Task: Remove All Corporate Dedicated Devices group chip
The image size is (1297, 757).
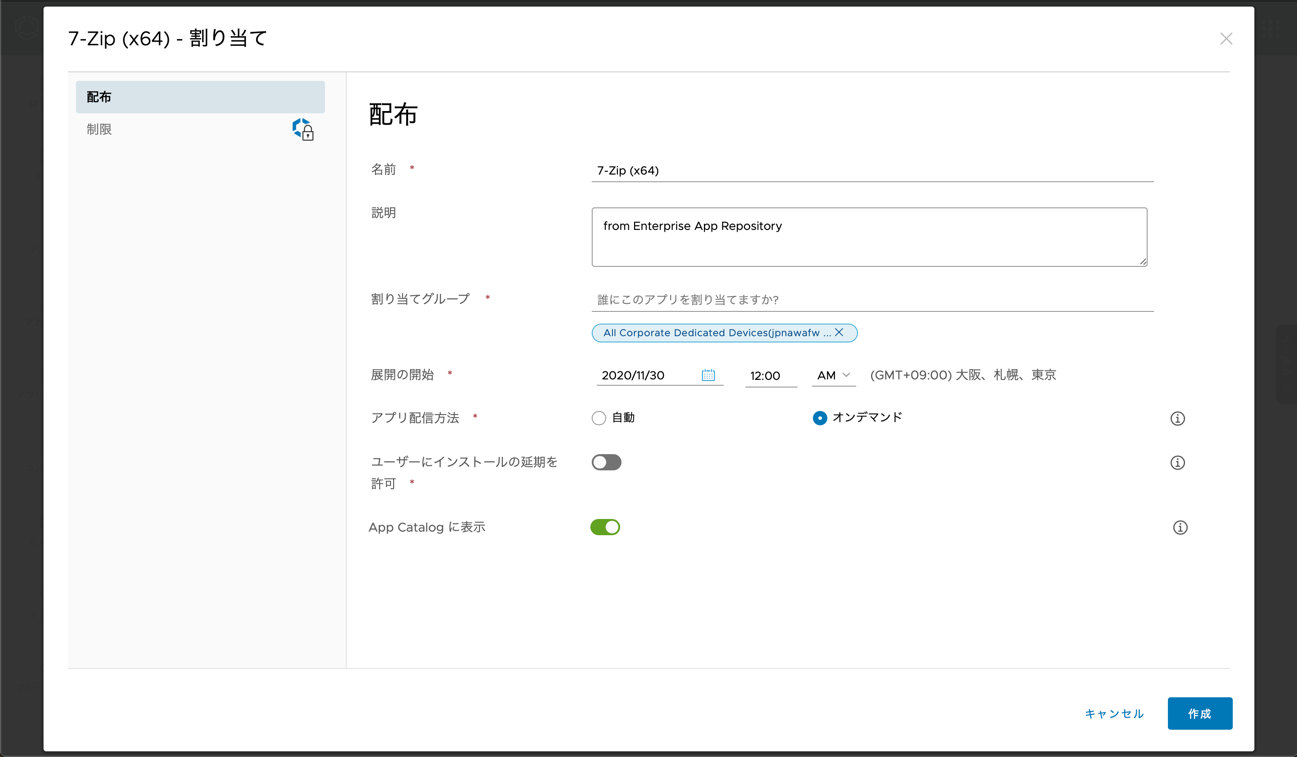Action: [x=839, y=332]
